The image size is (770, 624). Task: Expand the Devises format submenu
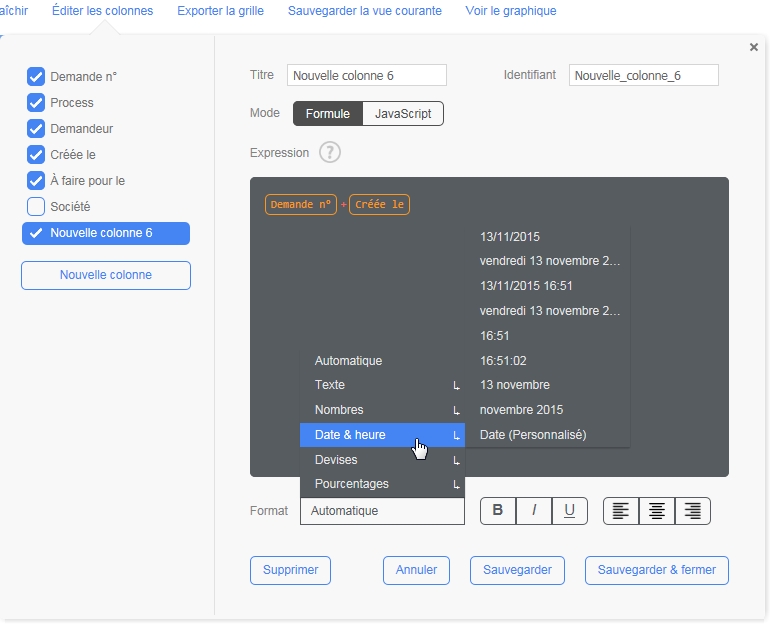click(x=382, y=460)
